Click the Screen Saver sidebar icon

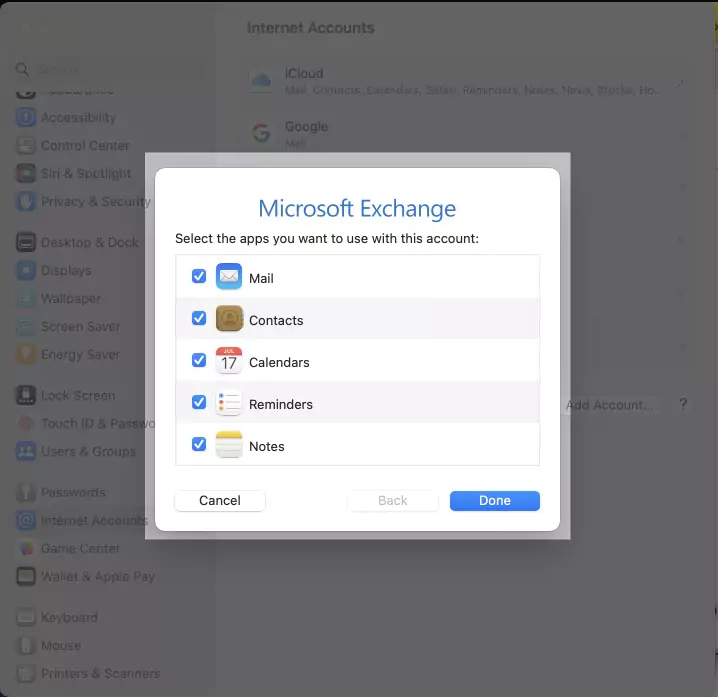[26, 327]
